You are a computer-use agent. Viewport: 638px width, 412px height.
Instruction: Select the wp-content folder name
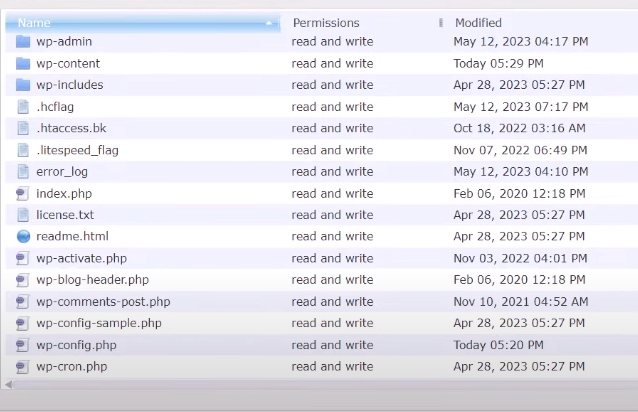pos(68,63)
